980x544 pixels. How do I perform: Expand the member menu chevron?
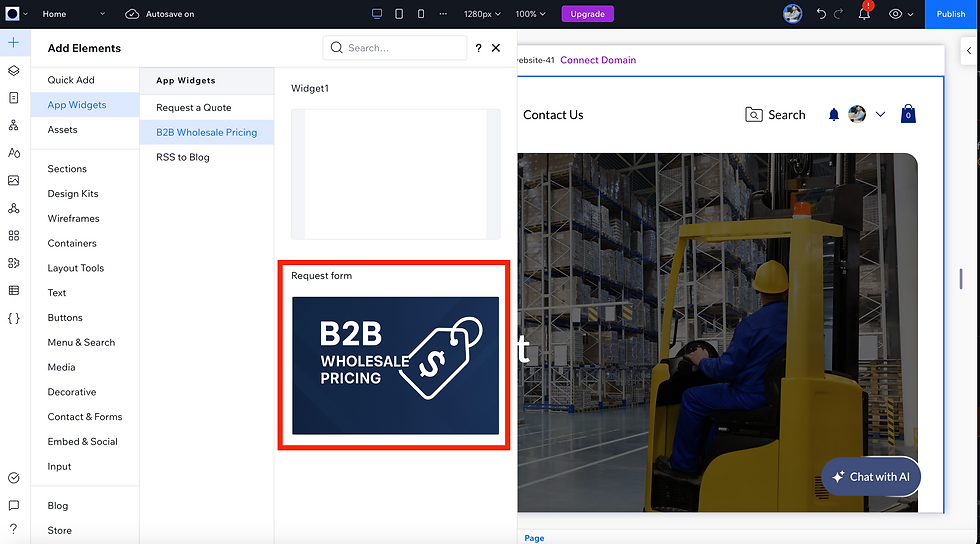point(881,114)
